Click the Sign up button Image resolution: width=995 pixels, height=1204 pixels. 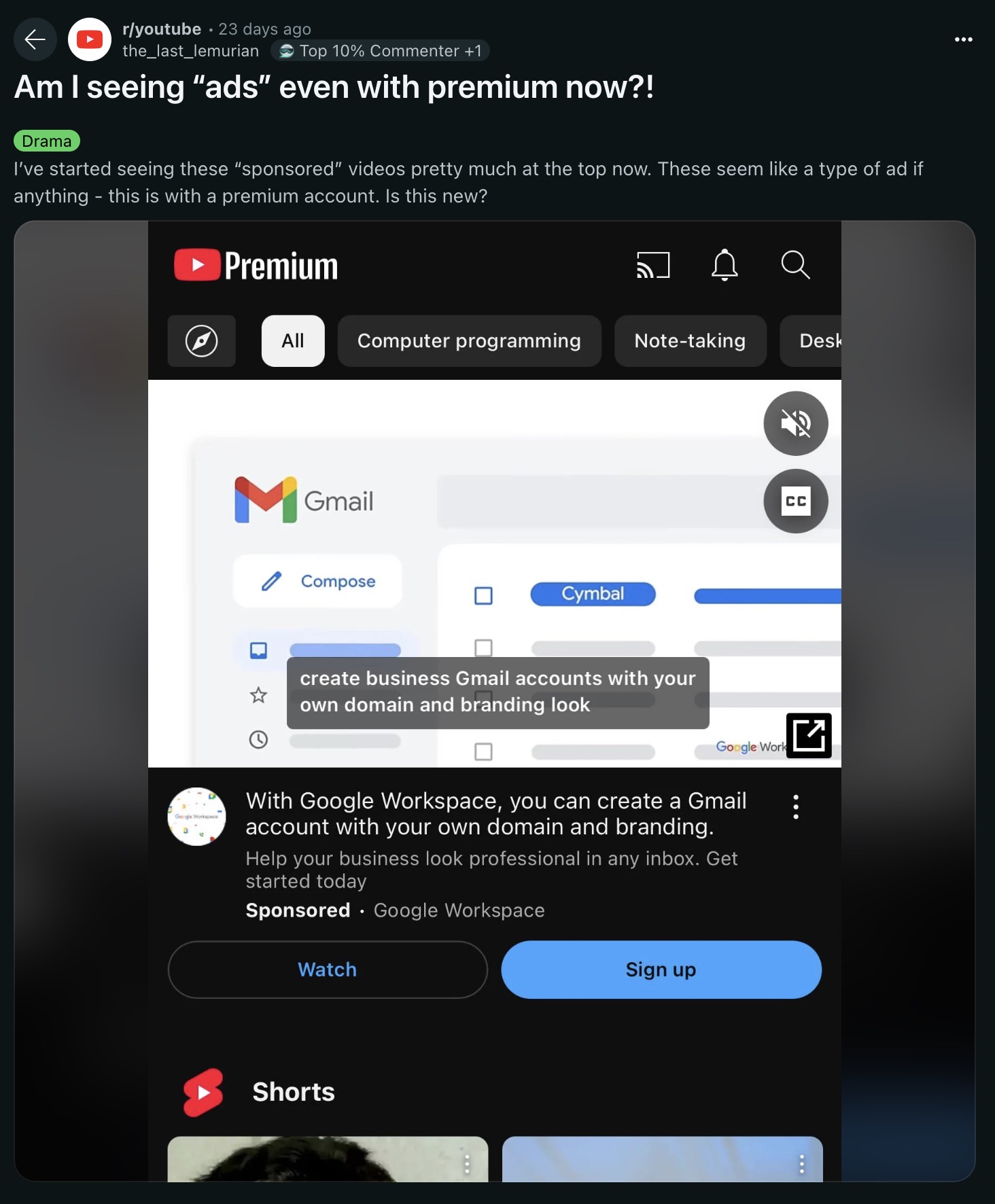coord(661,970)
